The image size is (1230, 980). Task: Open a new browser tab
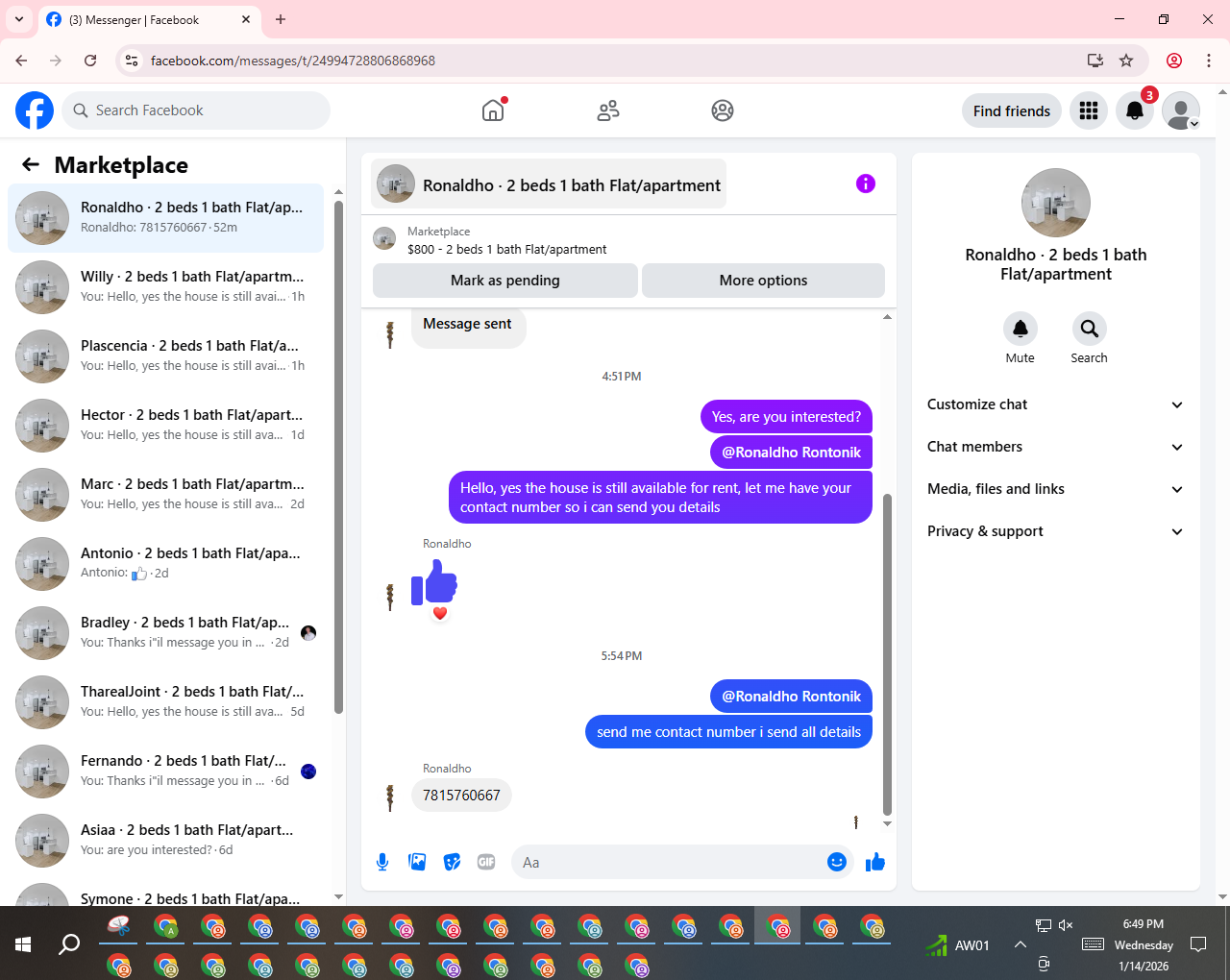point(281,19)
